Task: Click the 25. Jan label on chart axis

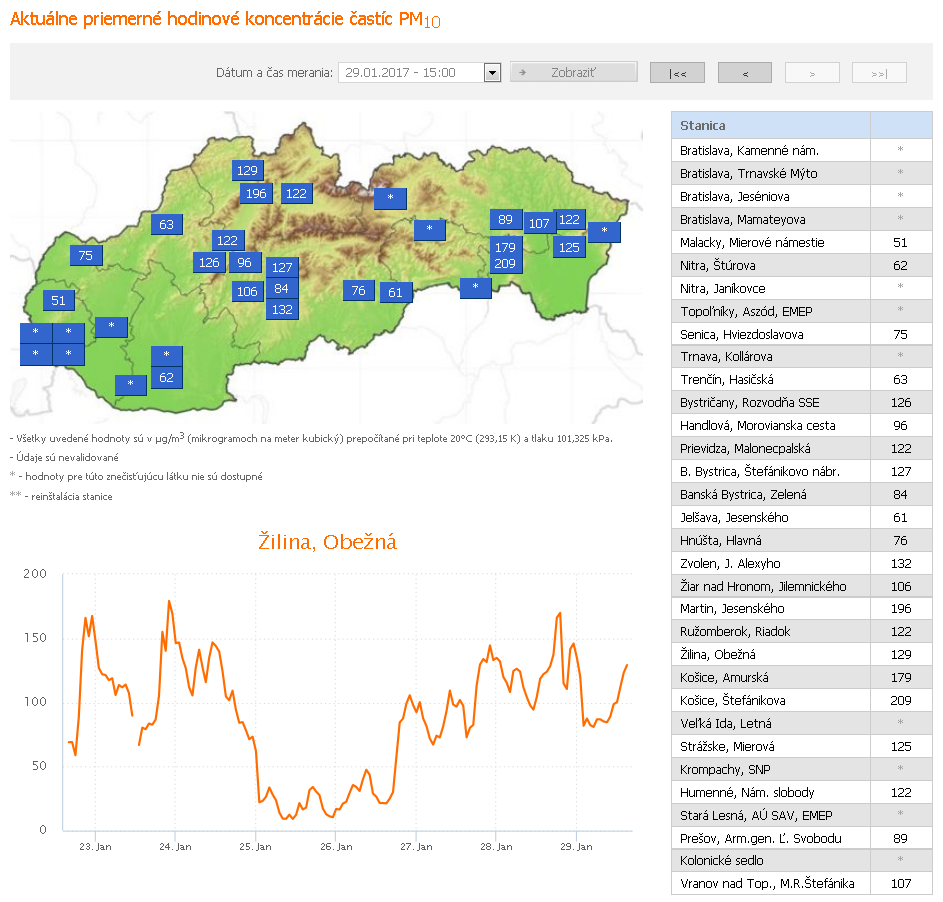Action: coord(255,846)
